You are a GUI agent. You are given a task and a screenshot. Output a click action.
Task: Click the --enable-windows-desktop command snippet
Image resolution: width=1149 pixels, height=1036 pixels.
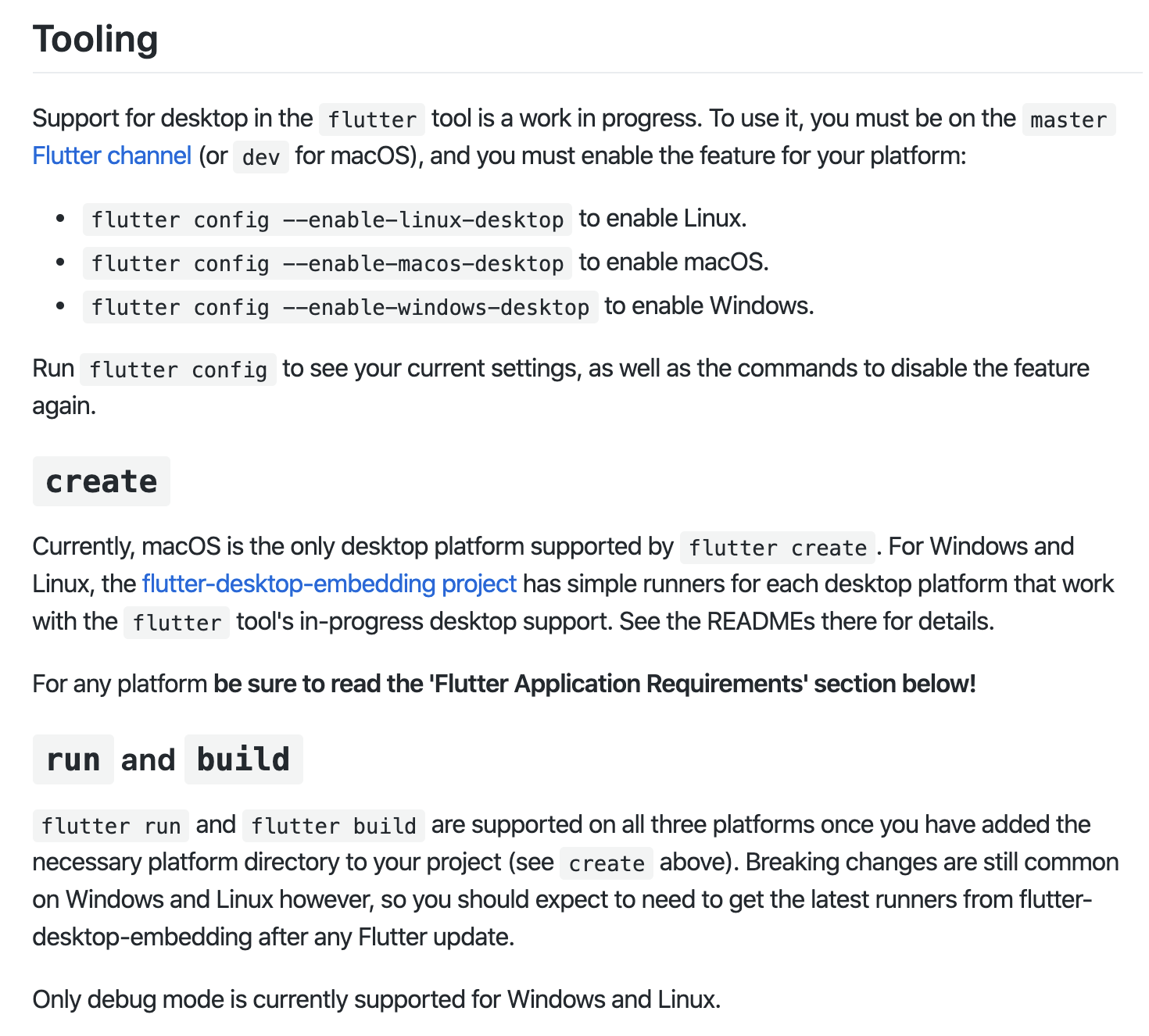click(x=340, y=307)
